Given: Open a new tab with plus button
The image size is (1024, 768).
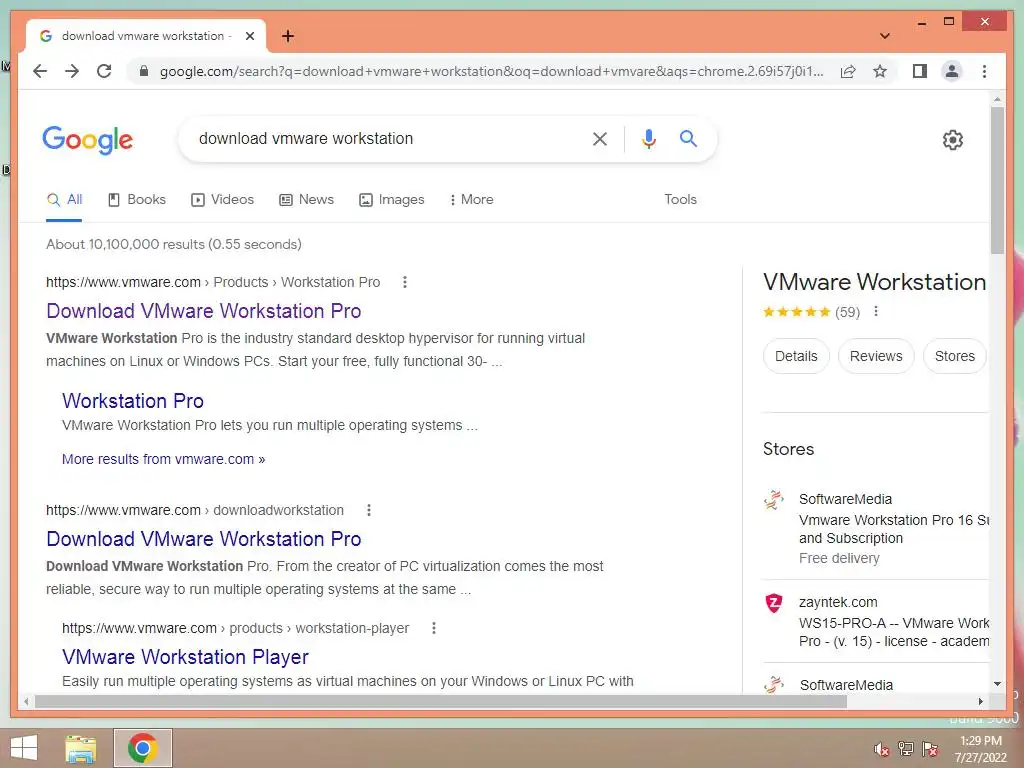Looking at the screenshot, I should (287, 36).
